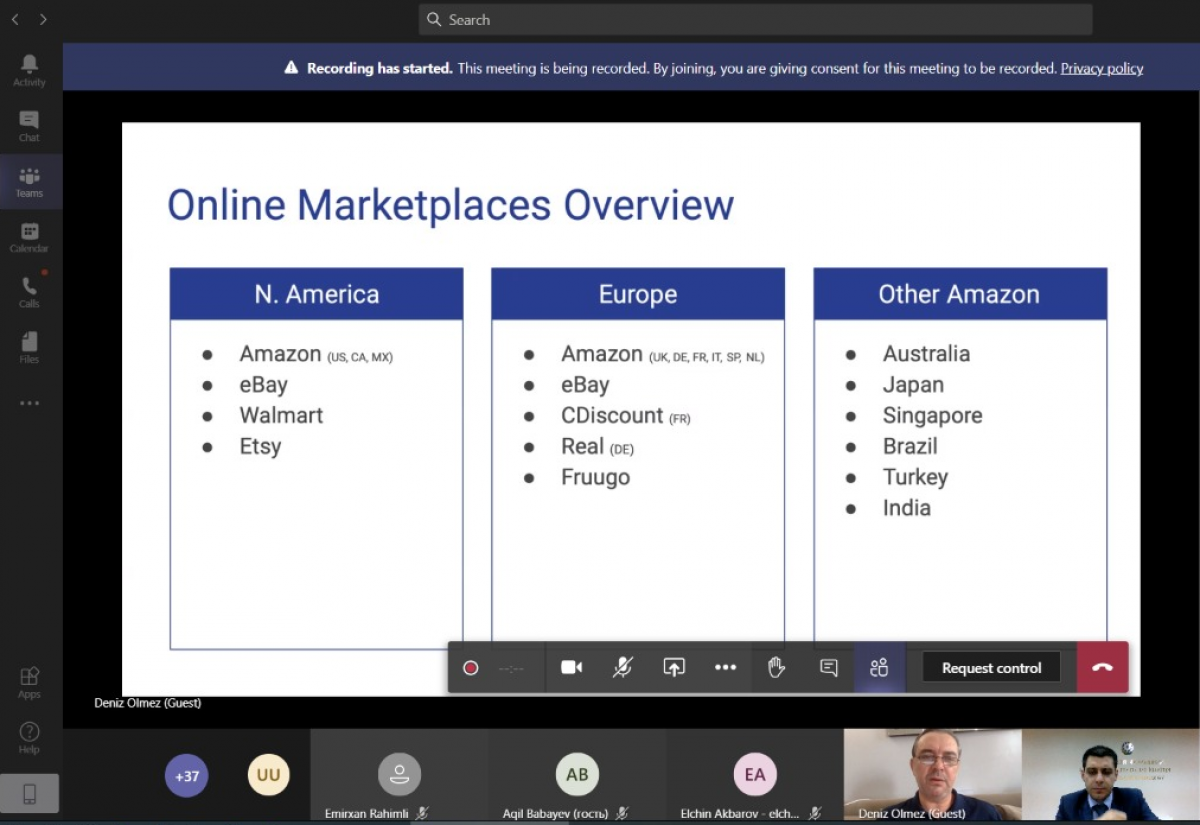
Task: Show the meeting conversation panel
Action: (828, 668)
